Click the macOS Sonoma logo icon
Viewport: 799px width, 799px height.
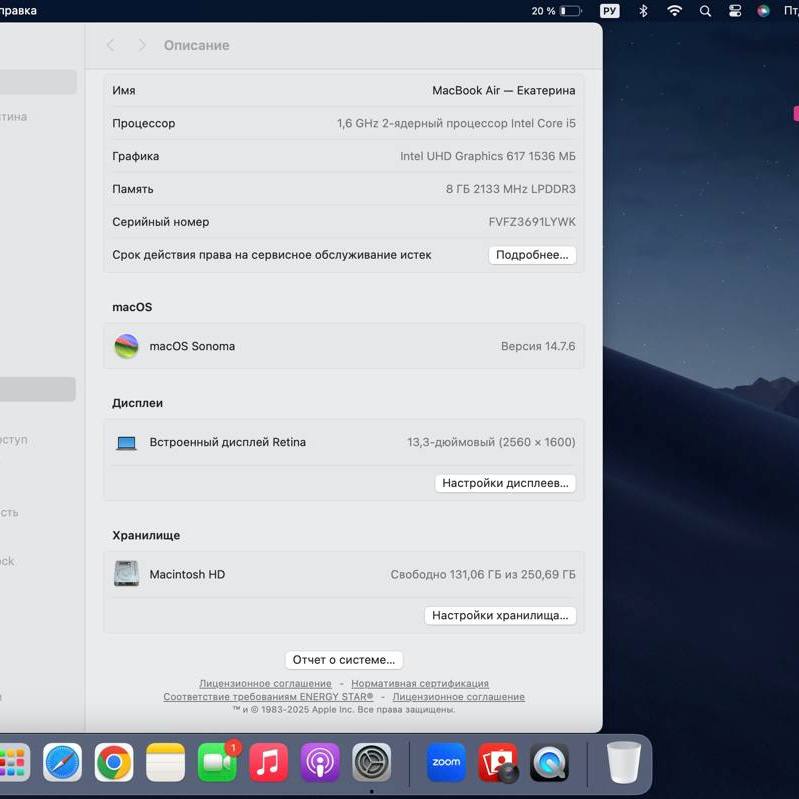(x=126, y=347)
